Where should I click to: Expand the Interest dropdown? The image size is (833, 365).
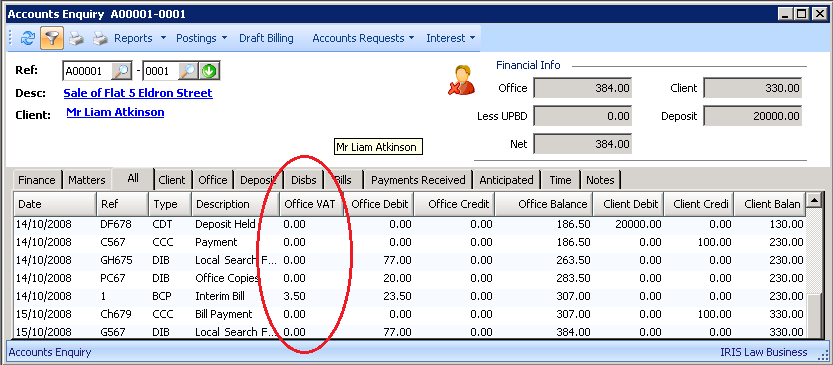pyautogui.click(x=450, y=38)
